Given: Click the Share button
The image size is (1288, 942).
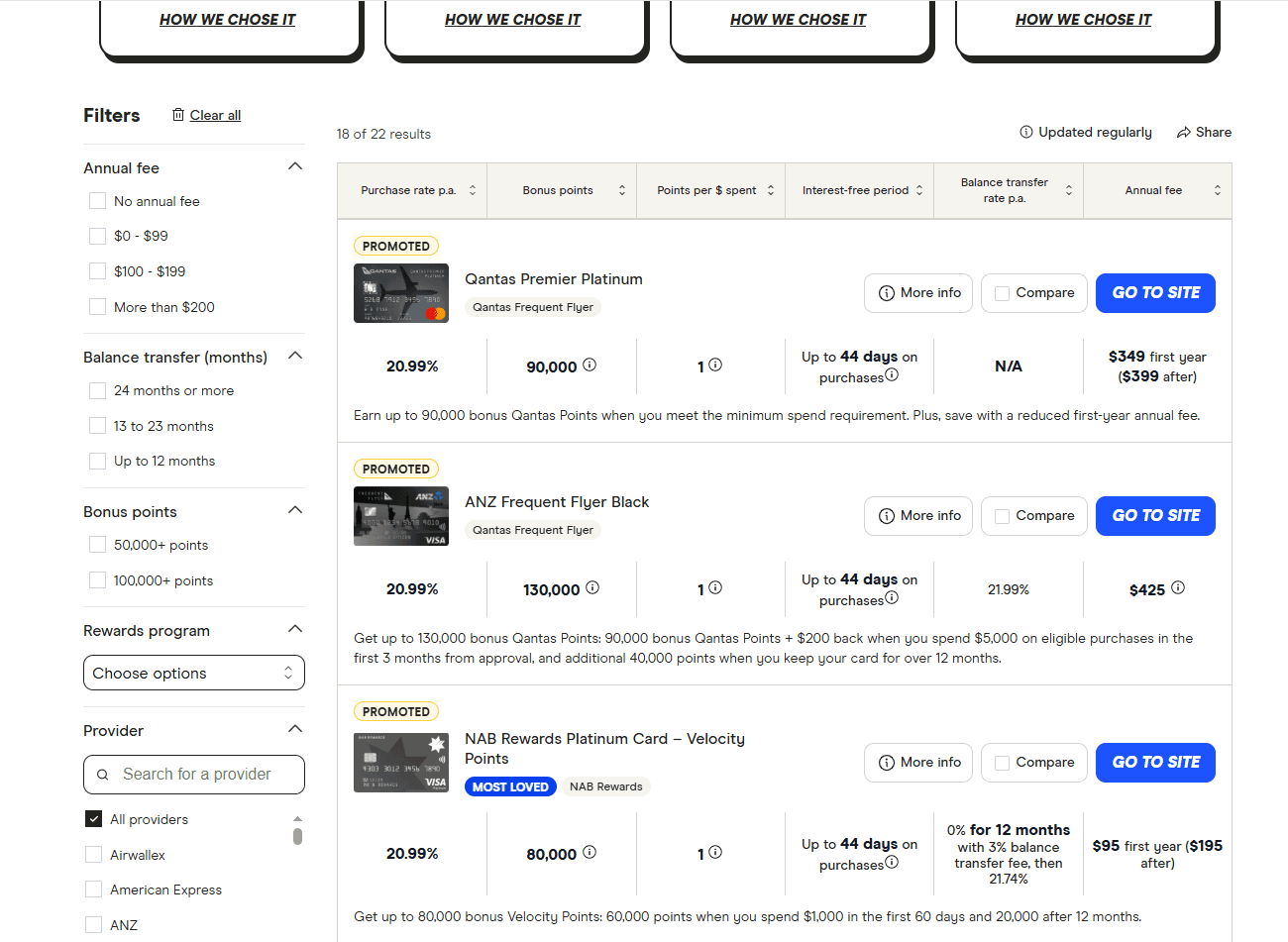Looking at the screenshot, I should pyautogui.click(x=1204, y=133).
